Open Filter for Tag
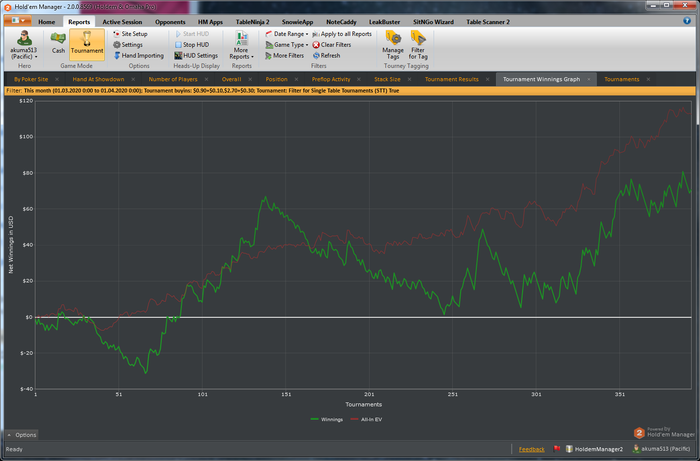This screenshot has height=461, width=700. click(418, 45)
